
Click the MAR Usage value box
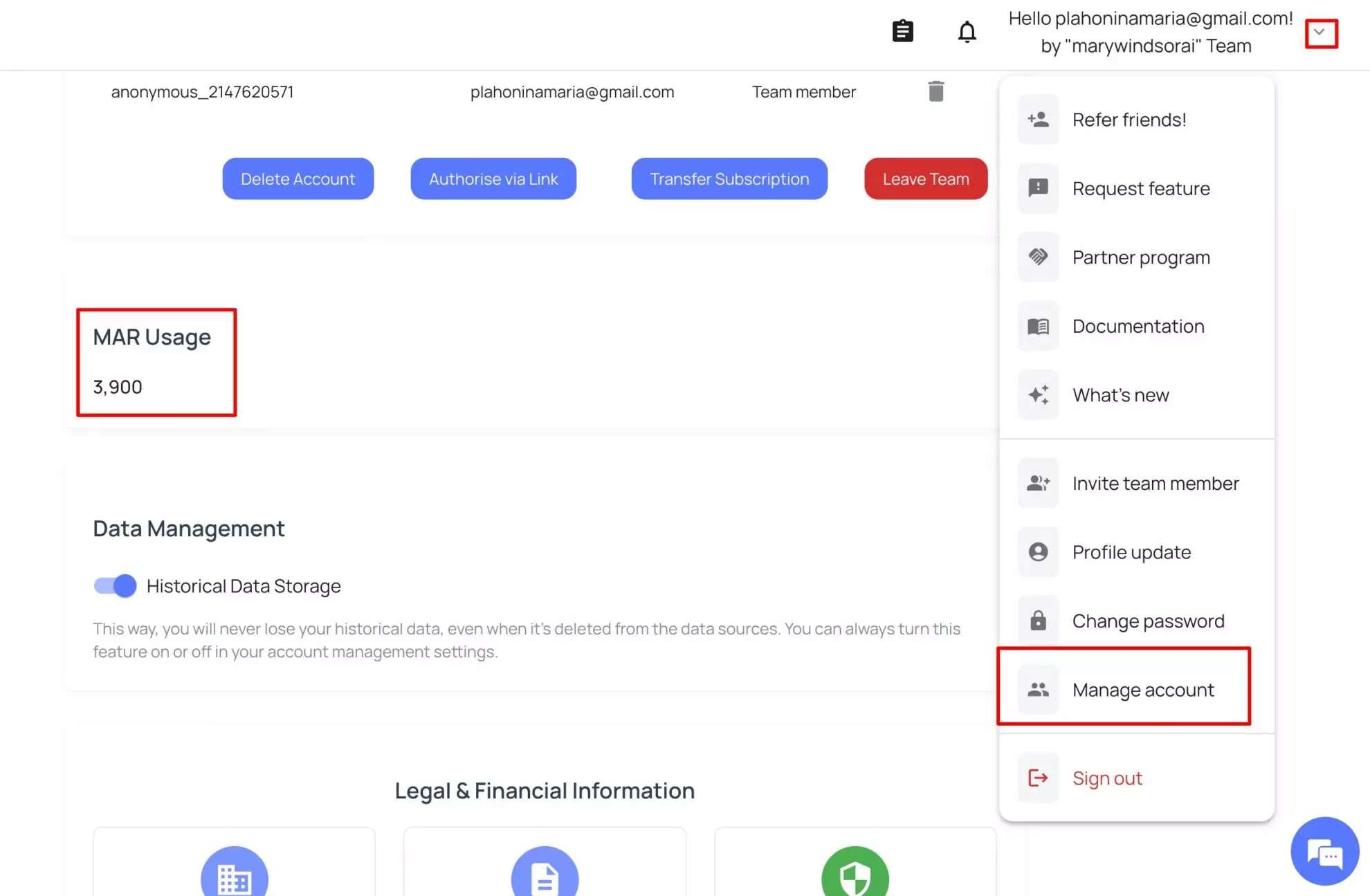tap(156, 362)
